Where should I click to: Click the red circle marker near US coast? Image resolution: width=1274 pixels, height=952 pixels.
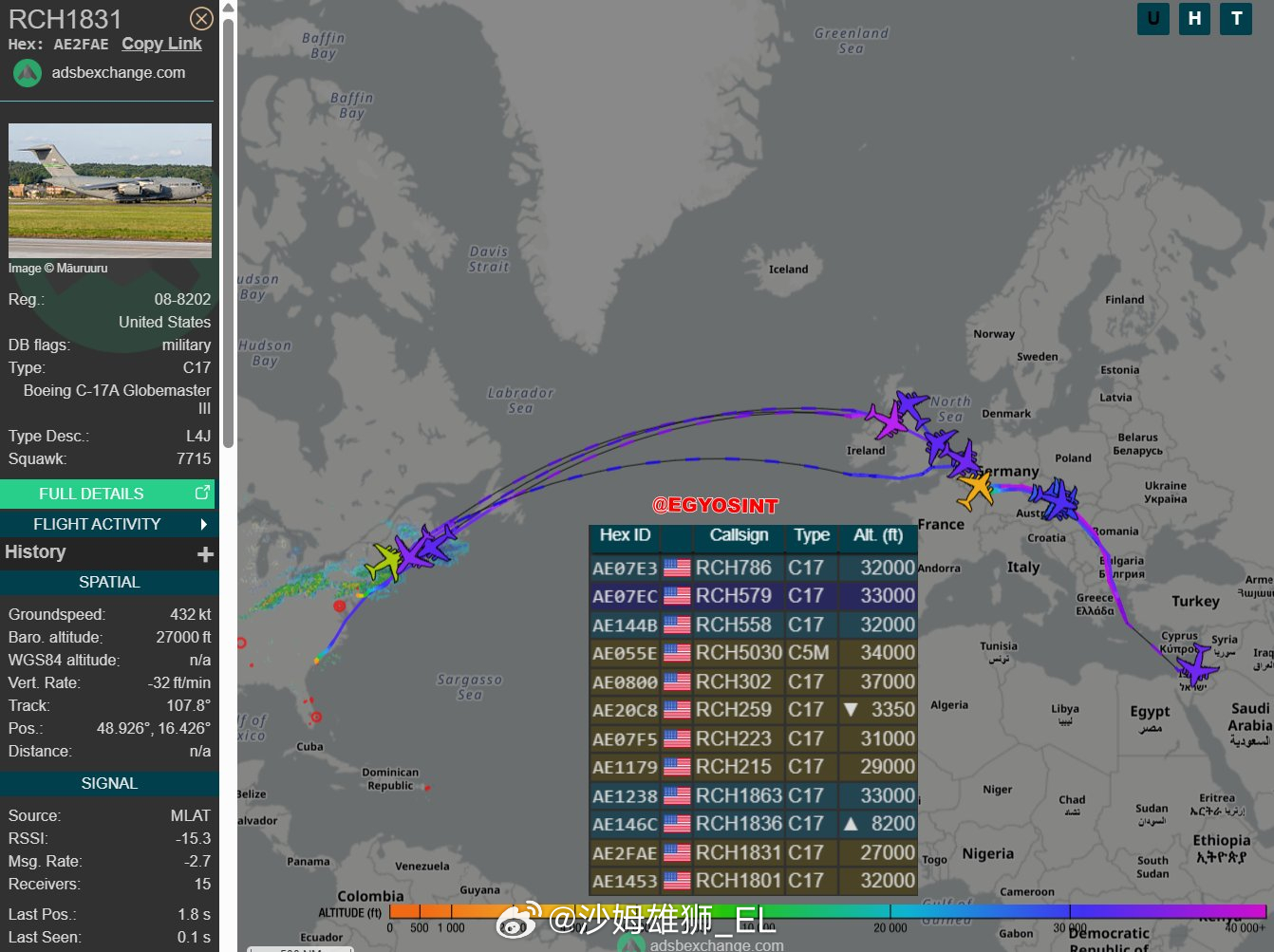[x=340, y=606]
